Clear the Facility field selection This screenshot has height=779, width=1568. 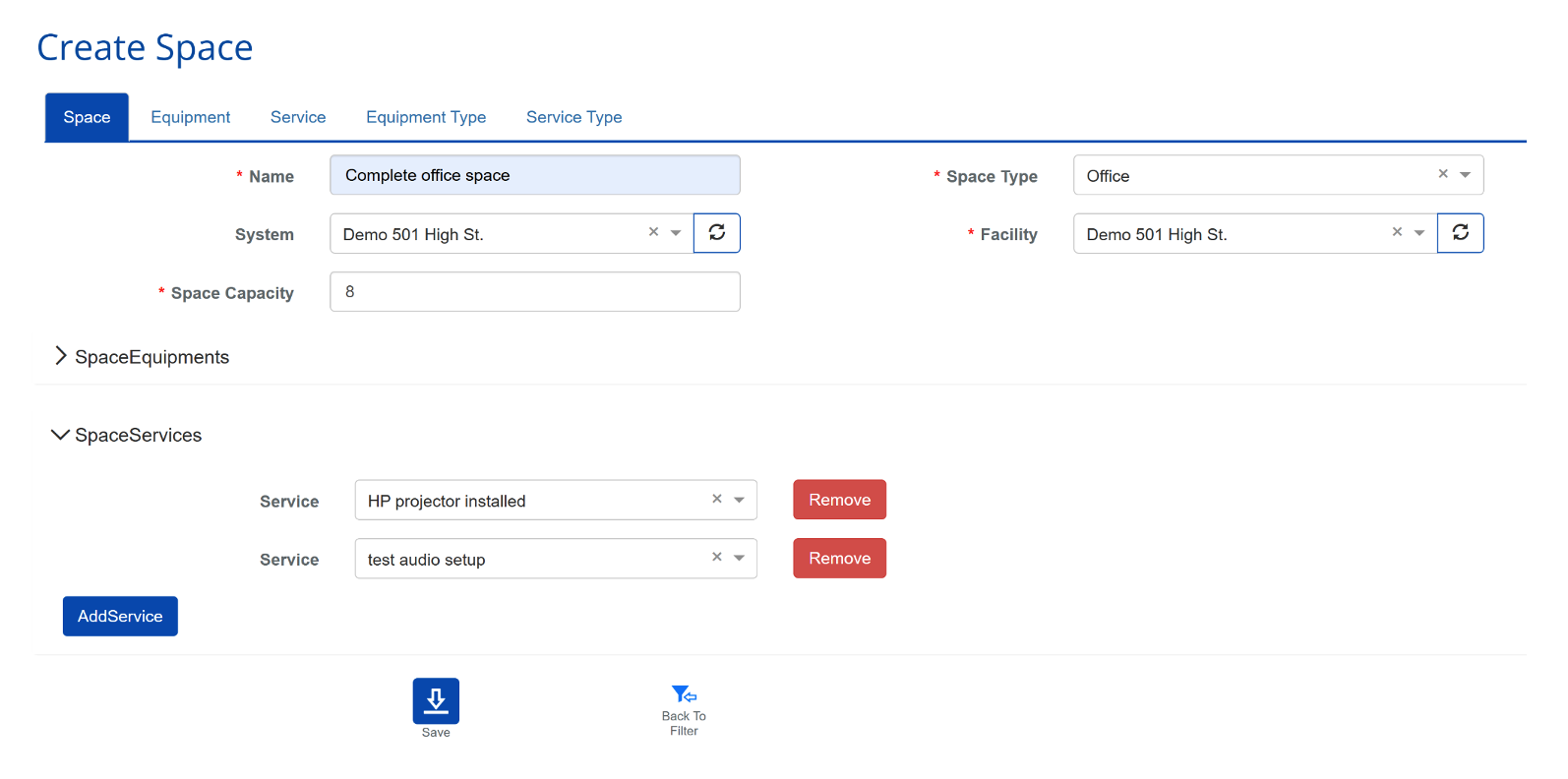(1397, 232)
